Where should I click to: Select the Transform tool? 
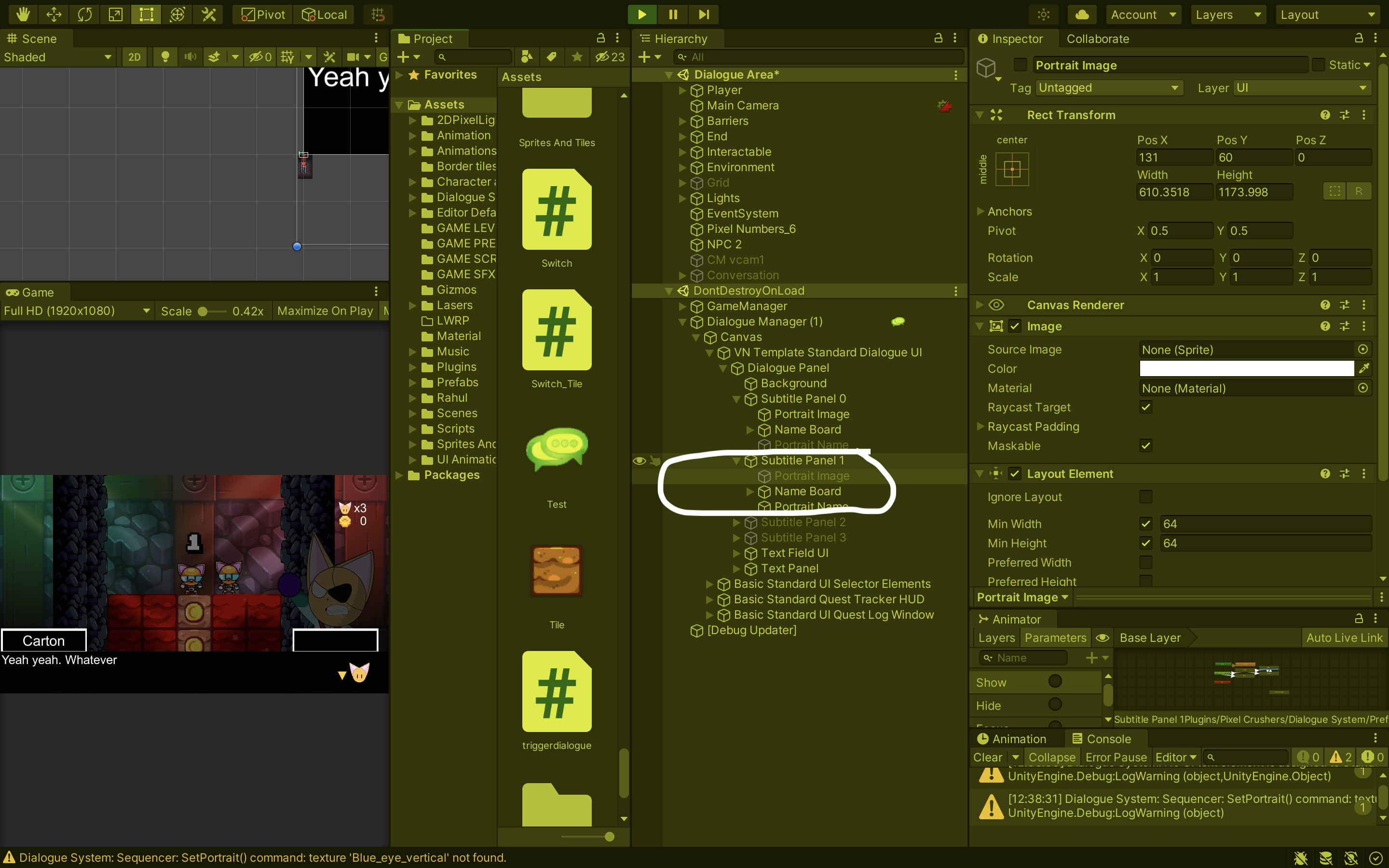point(177,14)
